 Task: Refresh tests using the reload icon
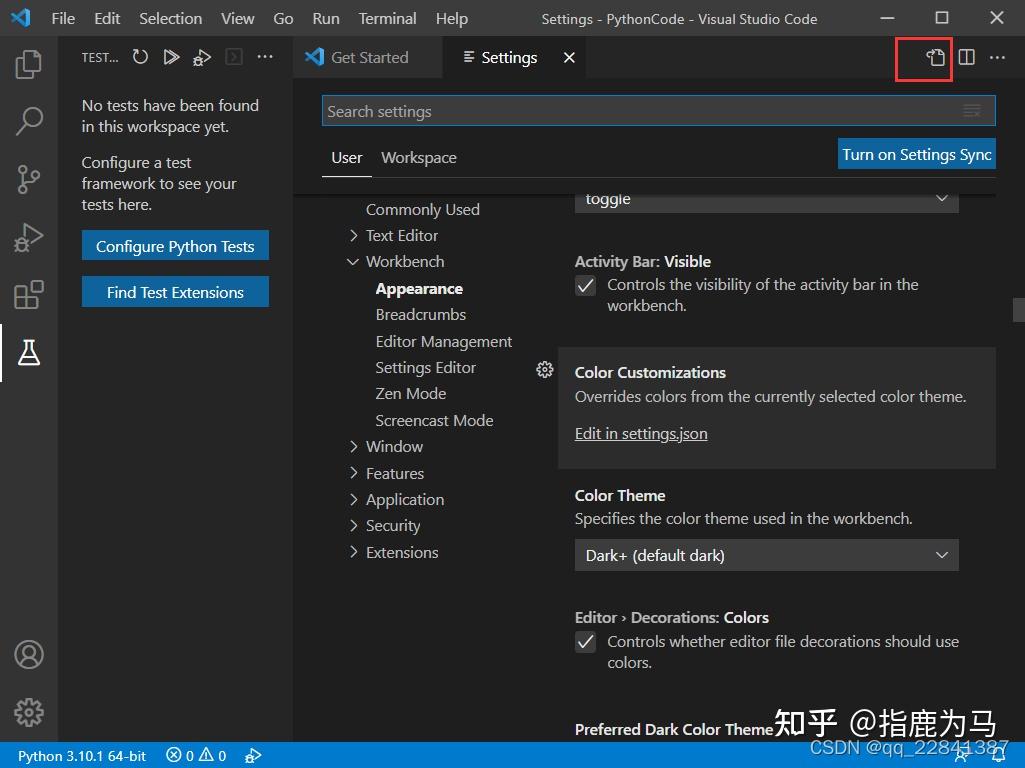(x=140, y=57)
